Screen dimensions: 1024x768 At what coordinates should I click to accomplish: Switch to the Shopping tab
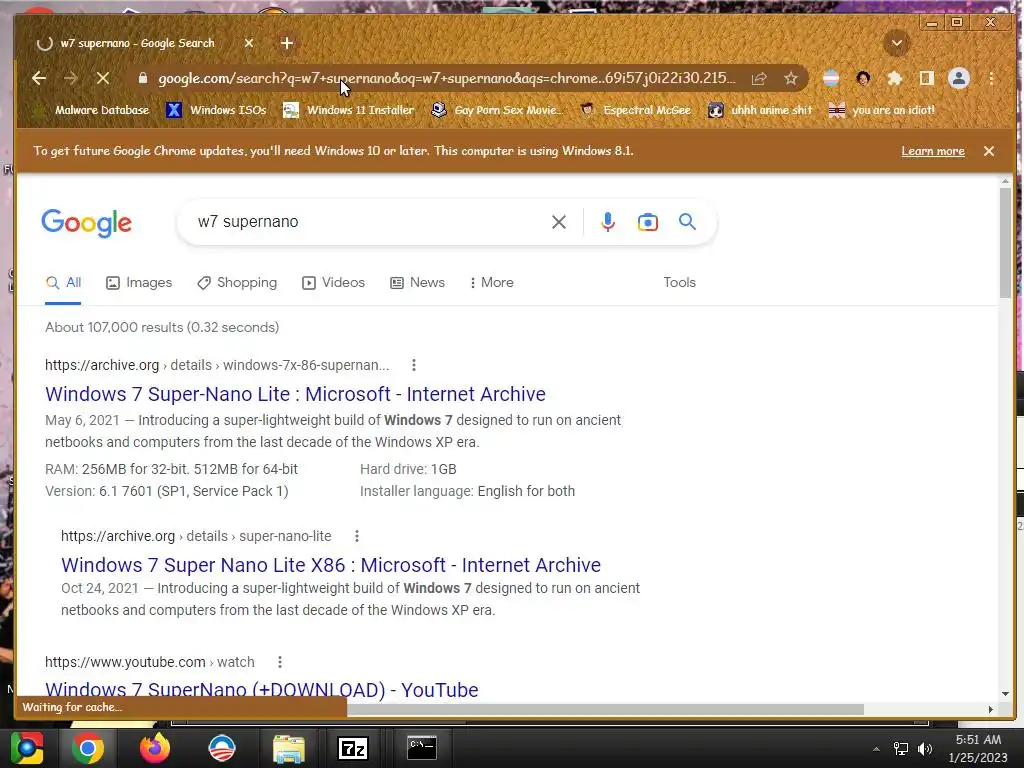(237, 283)
